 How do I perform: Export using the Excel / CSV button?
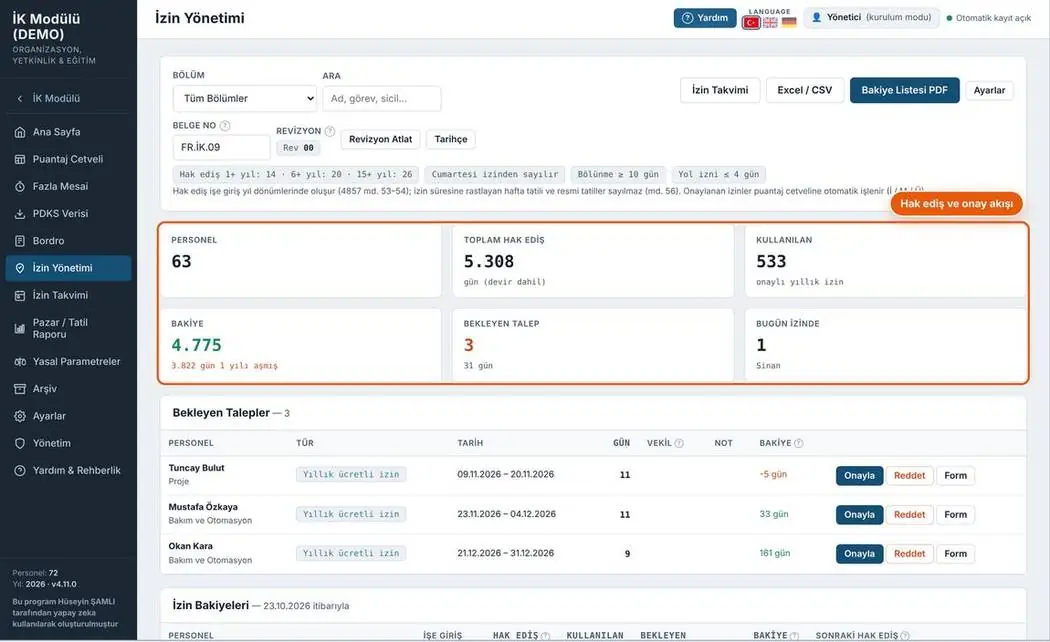[x=805, y=90]
